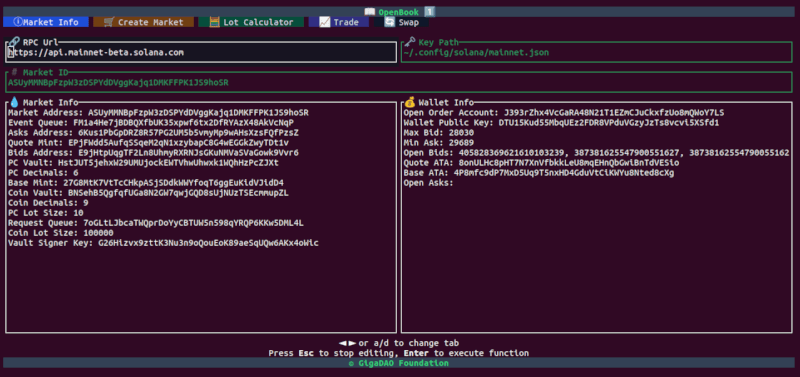Image resolution: width=800 pixels, height=377 pixels.
Task: Focus the Key Path input field
Action: click(596, 53)
